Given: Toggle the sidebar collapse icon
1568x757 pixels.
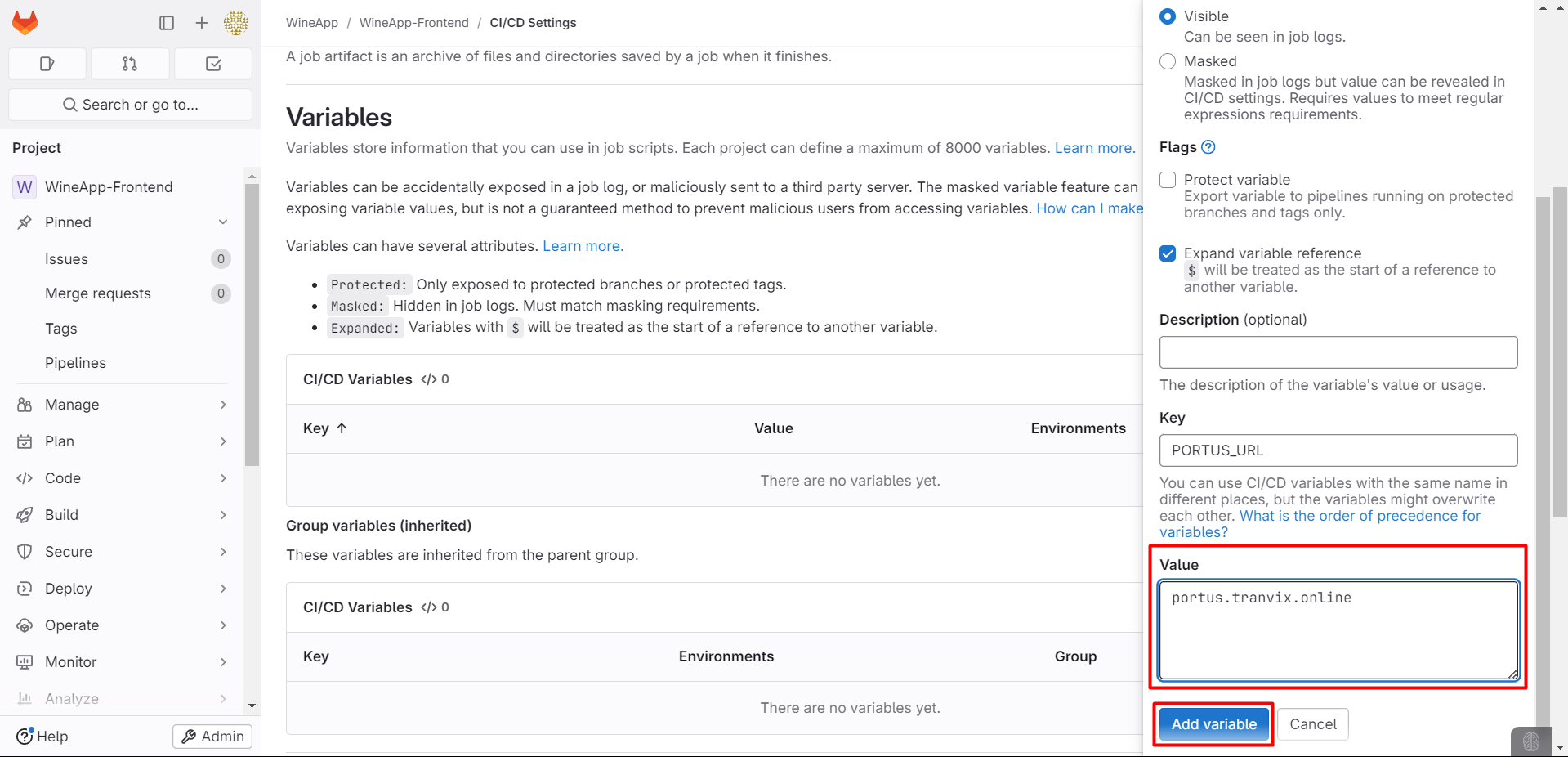Looking at the screenshot, I should (x=167, y=23).
